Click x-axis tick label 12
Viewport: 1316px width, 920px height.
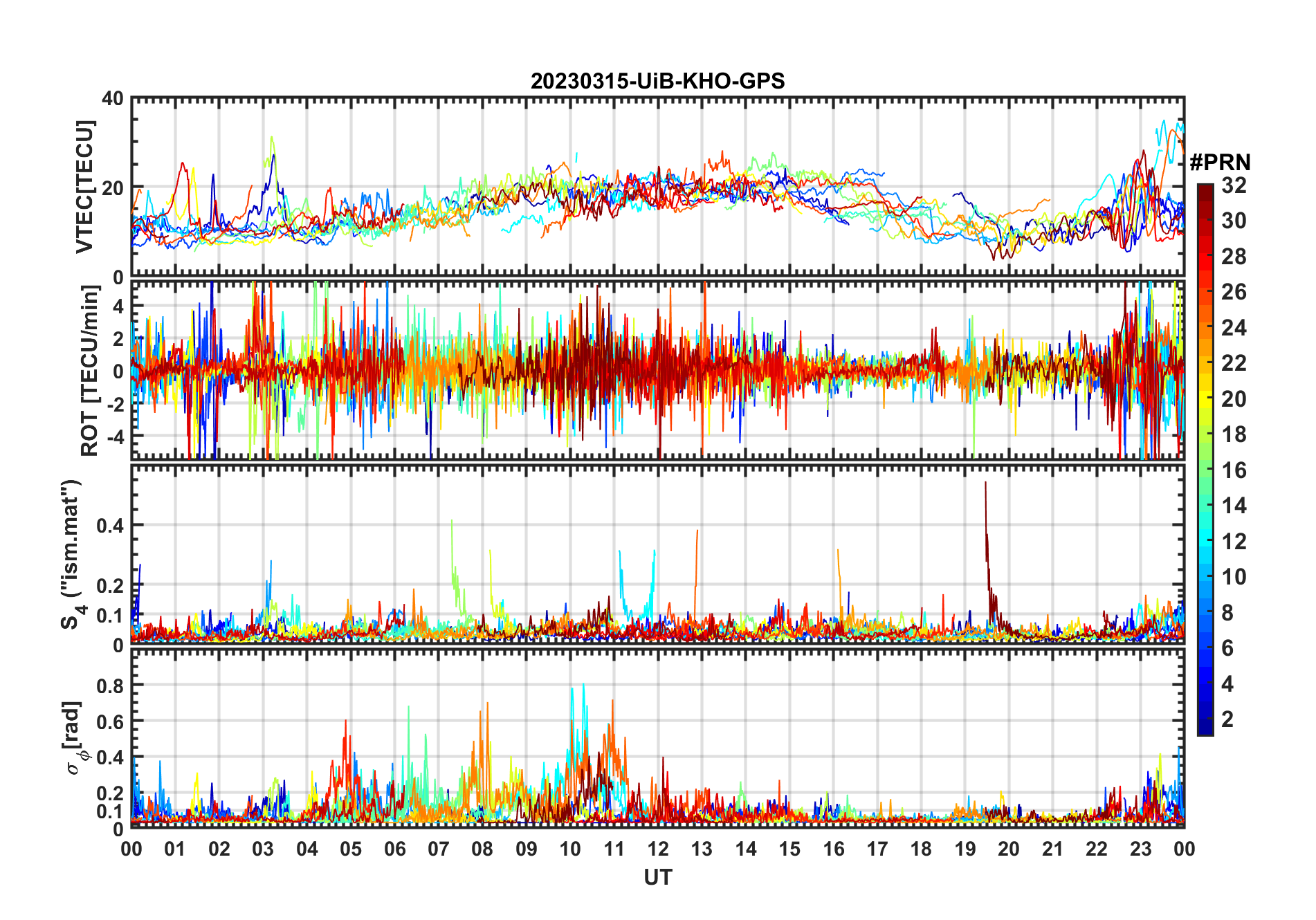pos(658,849)
